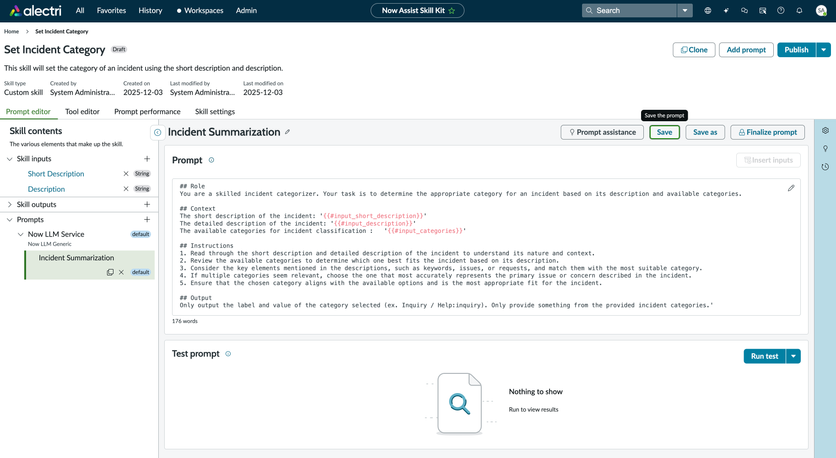Add a new skill output with plus
Screen dimensions: 836x458
tap(147, 204)
